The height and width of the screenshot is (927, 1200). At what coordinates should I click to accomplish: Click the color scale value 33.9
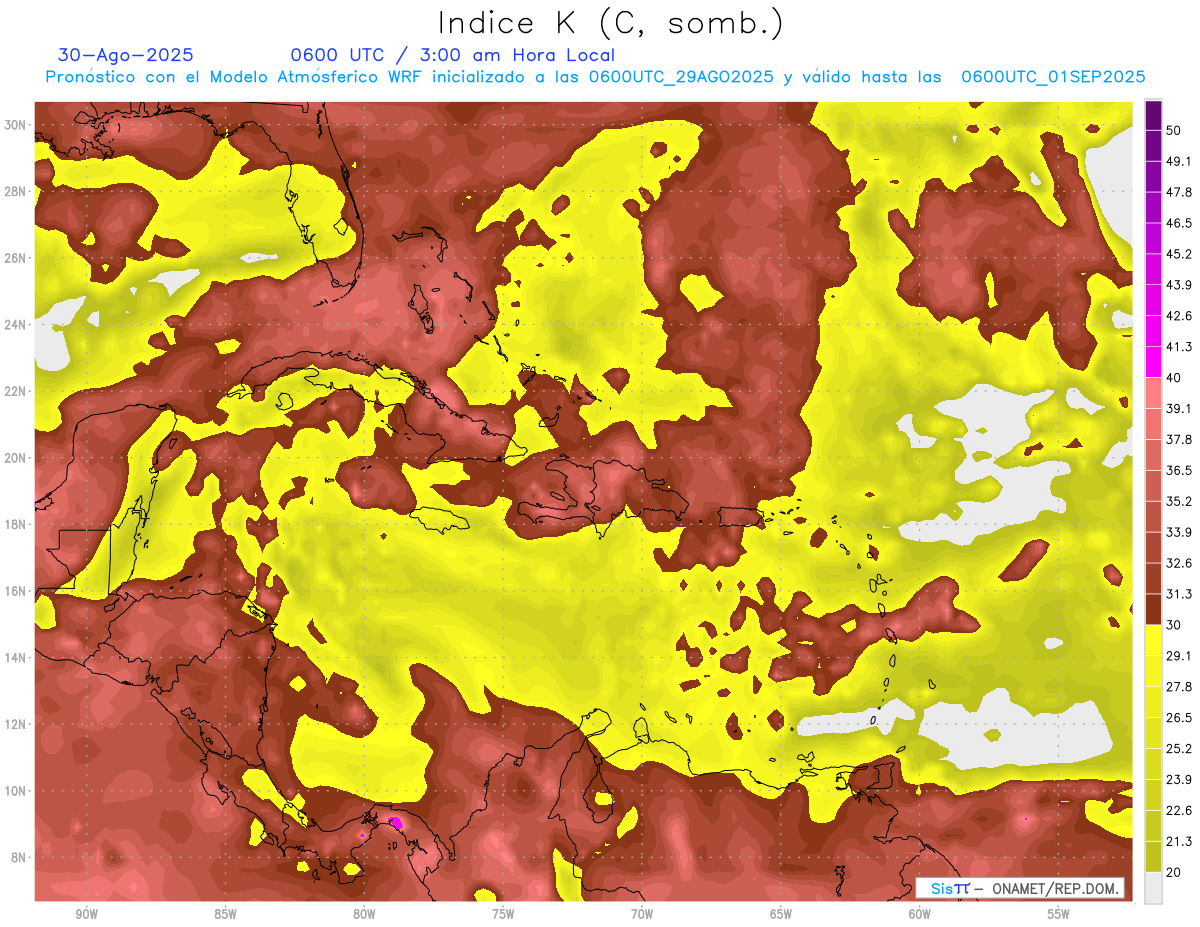(1179, 532)
